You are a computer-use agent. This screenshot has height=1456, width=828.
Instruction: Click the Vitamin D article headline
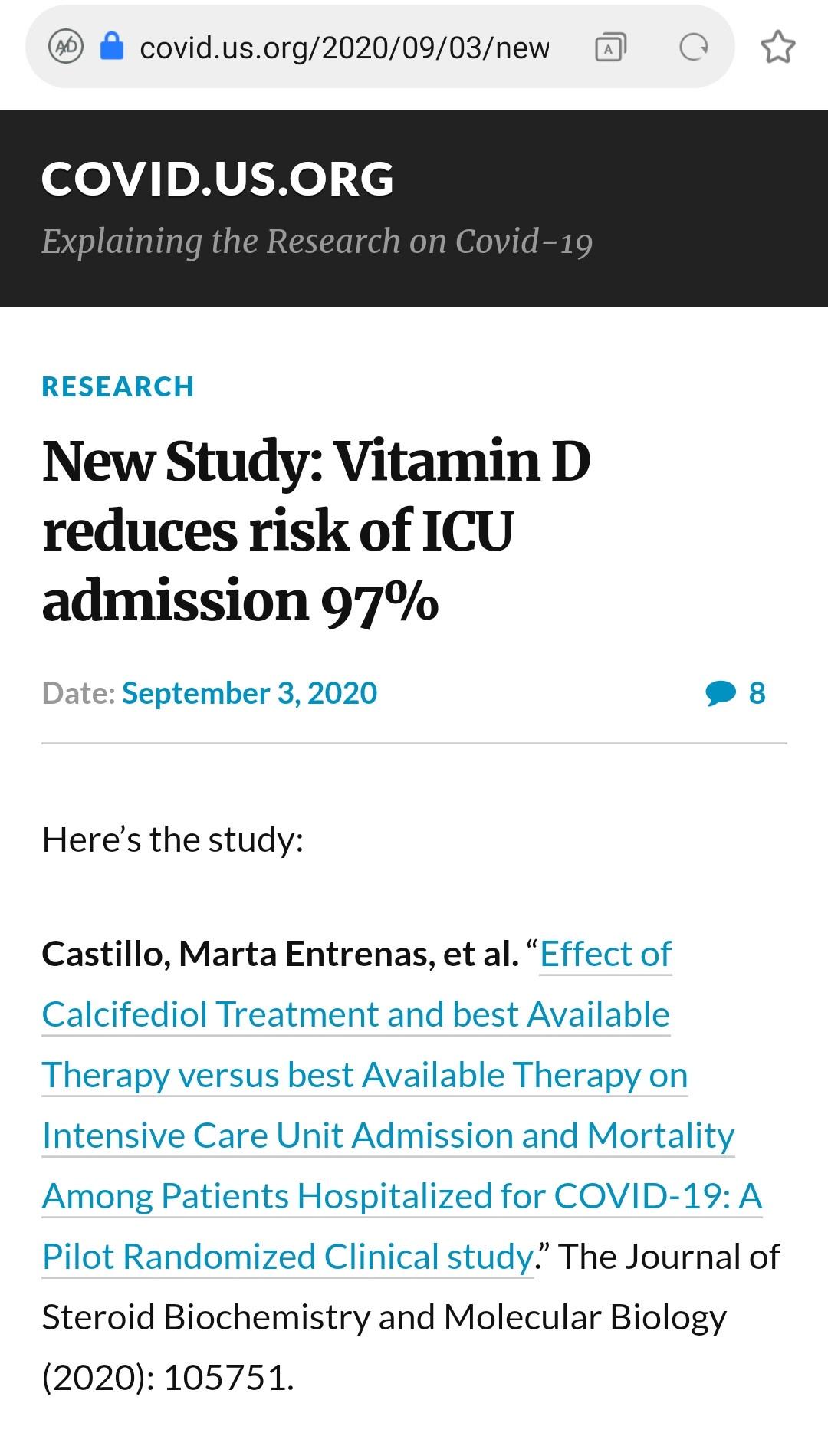pyautogui.click(x=316, y=530)
